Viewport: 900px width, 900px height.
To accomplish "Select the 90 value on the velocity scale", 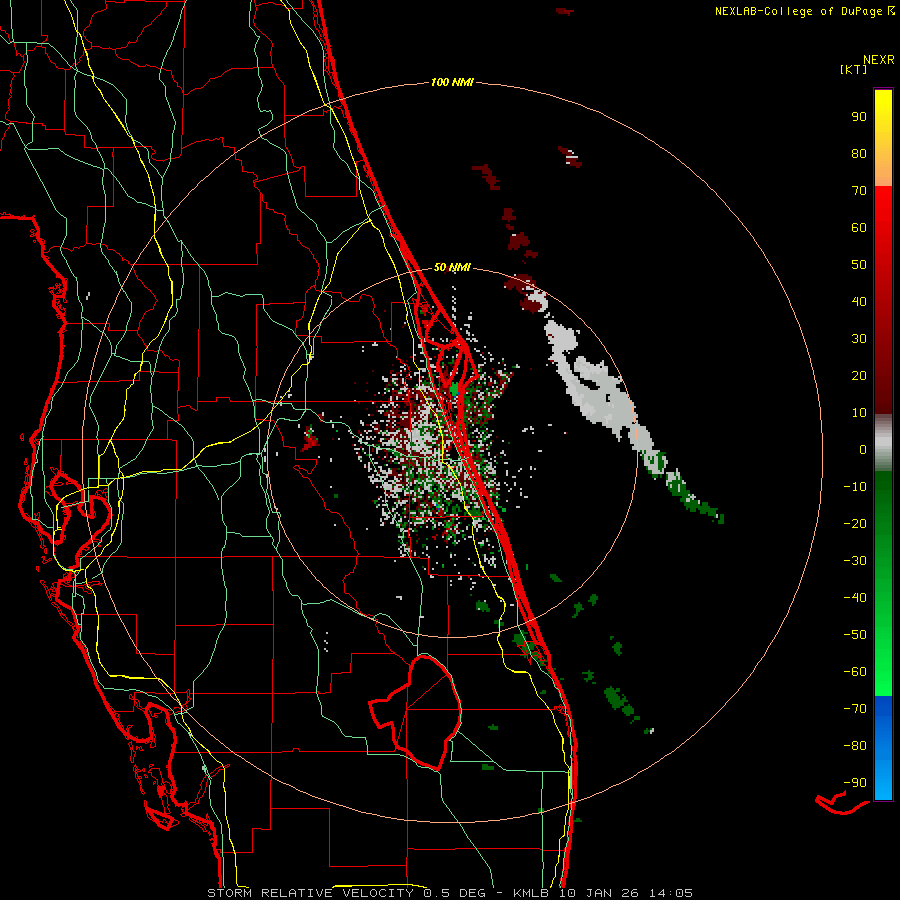I will 859,117.
